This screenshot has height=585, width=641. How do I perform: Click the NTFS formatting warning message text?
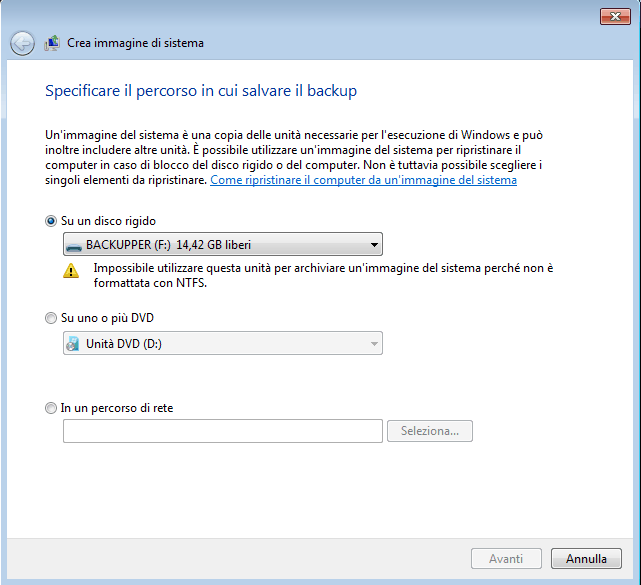tap(322, 275)
